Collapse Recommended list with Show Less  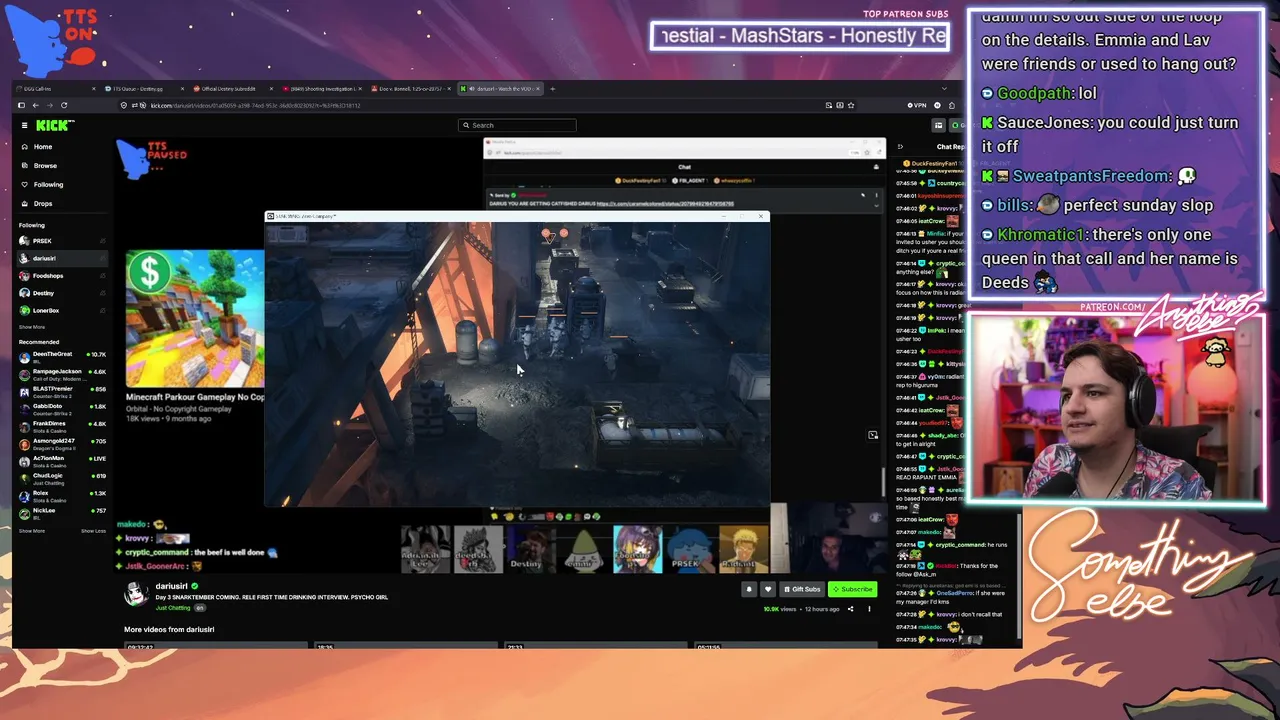(93, 531)
